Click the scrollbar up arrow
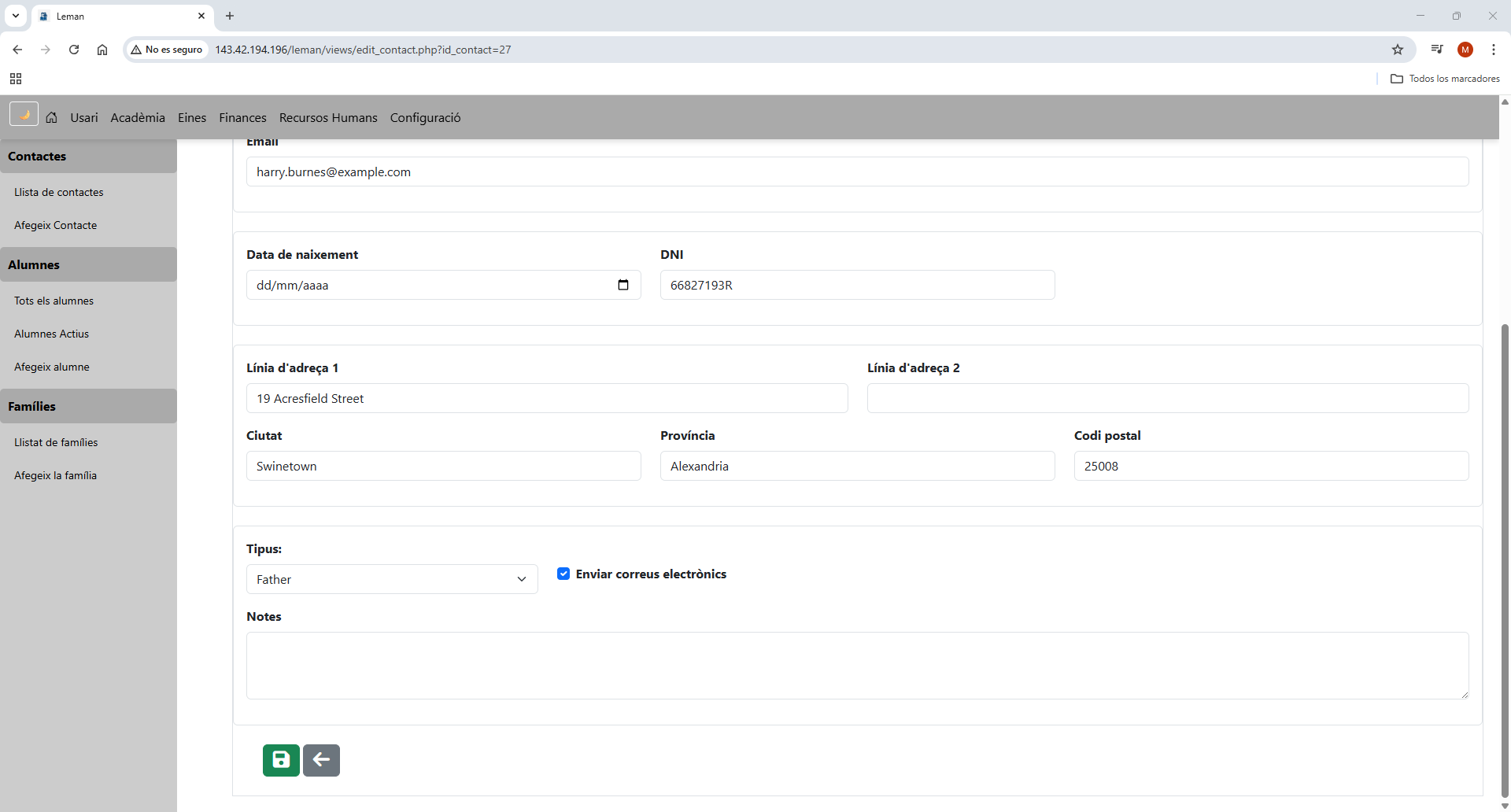The width and height of the screenshot is (1511, 812). point(1505,101)
